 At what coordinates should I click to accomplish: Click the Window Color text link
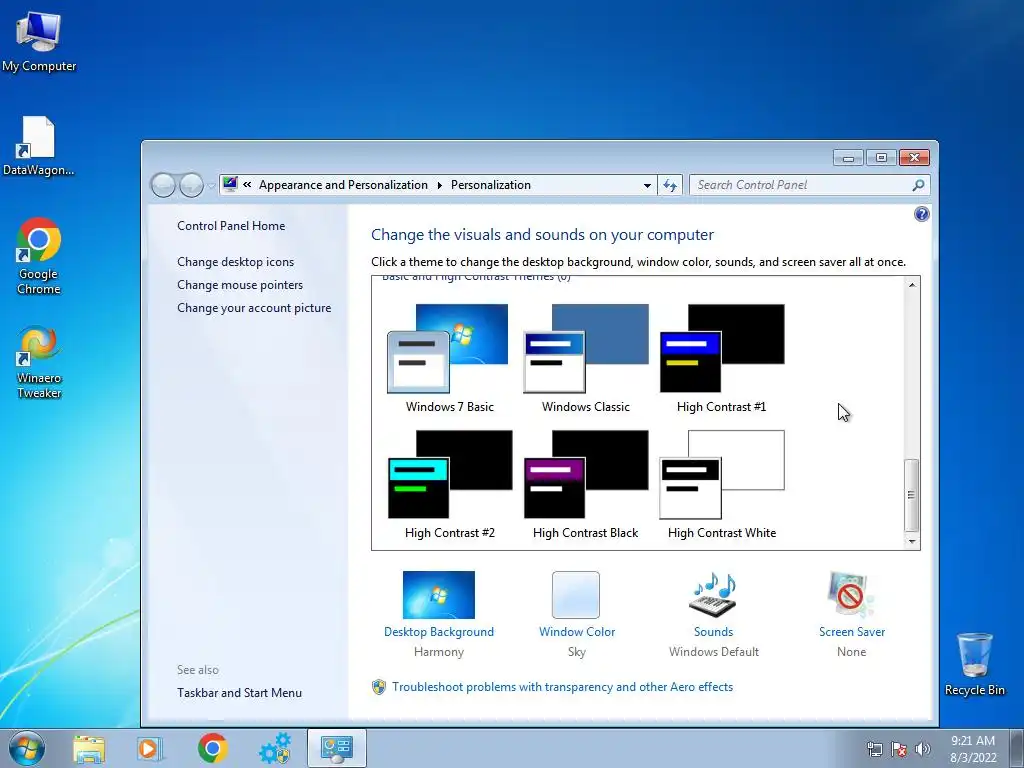coord(577,632)
